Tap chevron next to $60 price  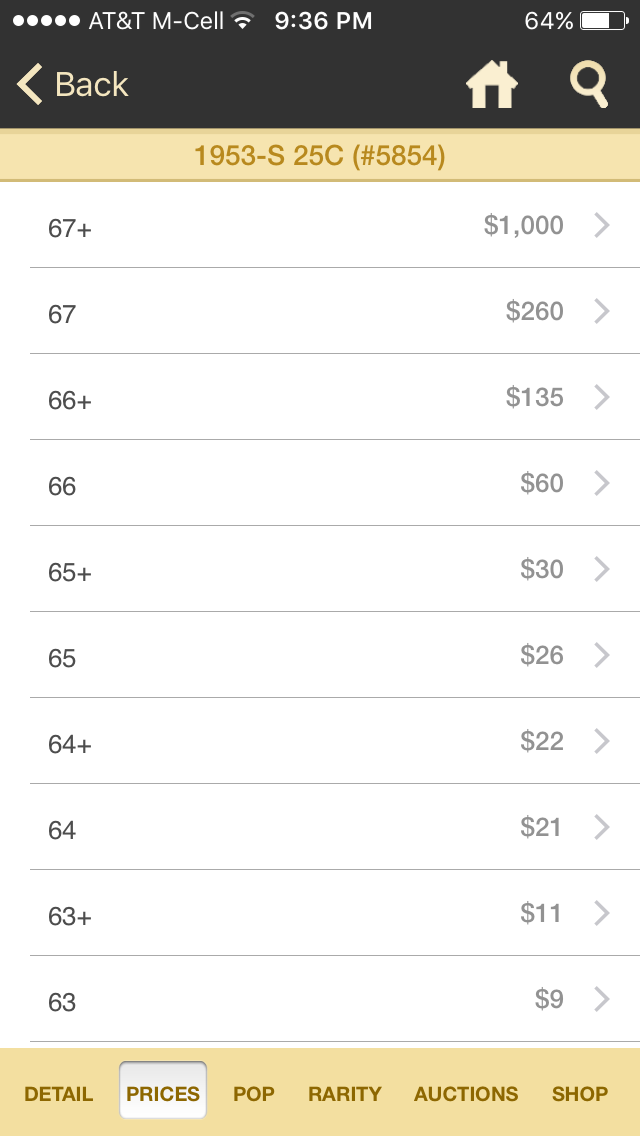(x=602, y=483)
